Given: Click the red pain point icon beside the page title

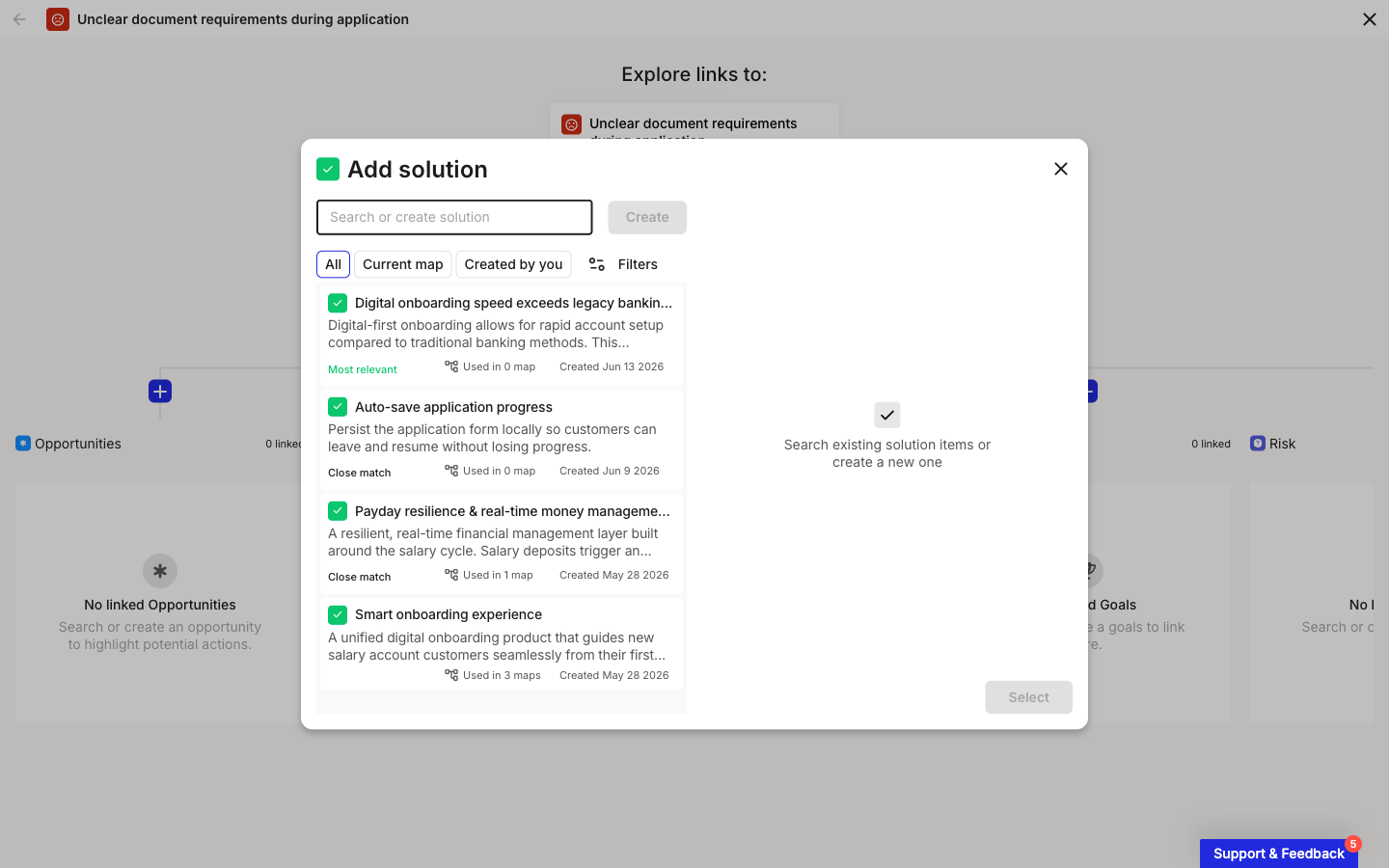Looking at the screenshot, I should pyautogui.click(x=58, y=19).
